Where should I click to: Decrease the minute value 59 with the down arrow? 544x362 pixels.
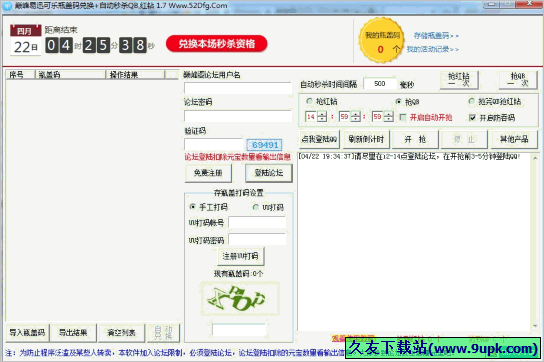point(356,119)
